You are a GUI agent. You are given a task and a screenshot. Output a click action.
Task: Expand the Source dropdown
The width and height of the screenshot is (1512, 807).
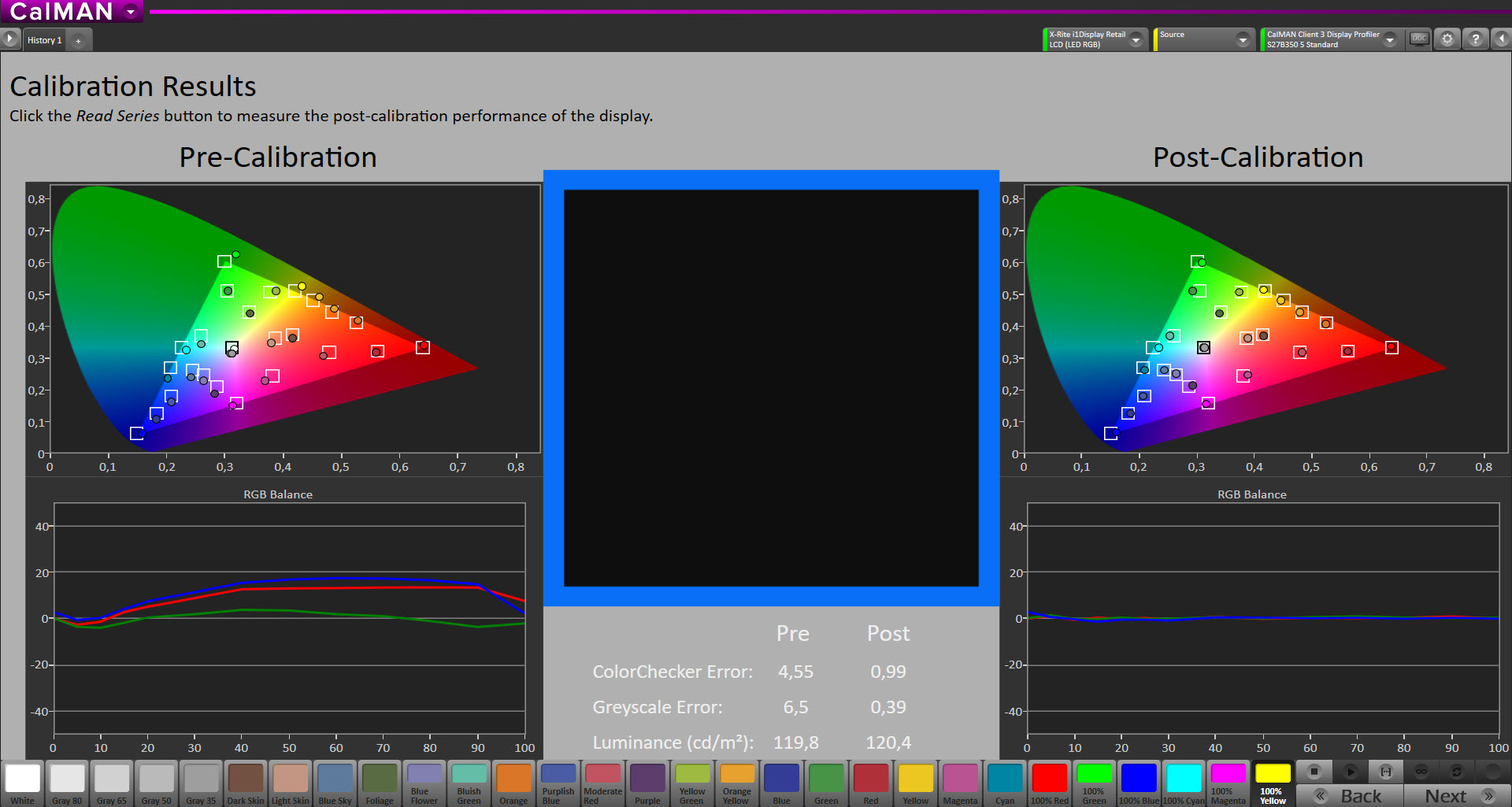click(x=1243, y=39)
